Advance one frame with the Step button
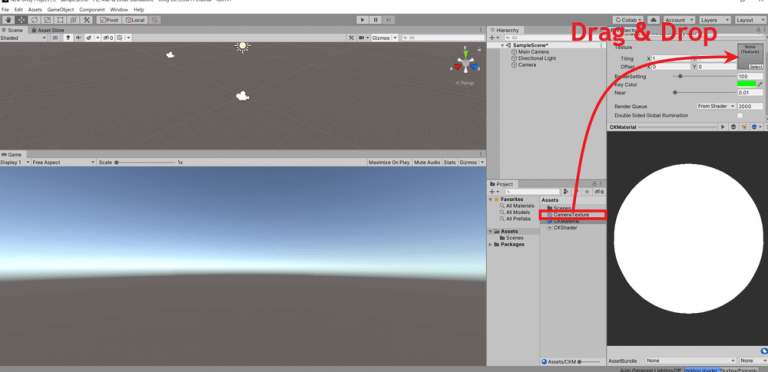Screen dimensions: 768x372 388,20
